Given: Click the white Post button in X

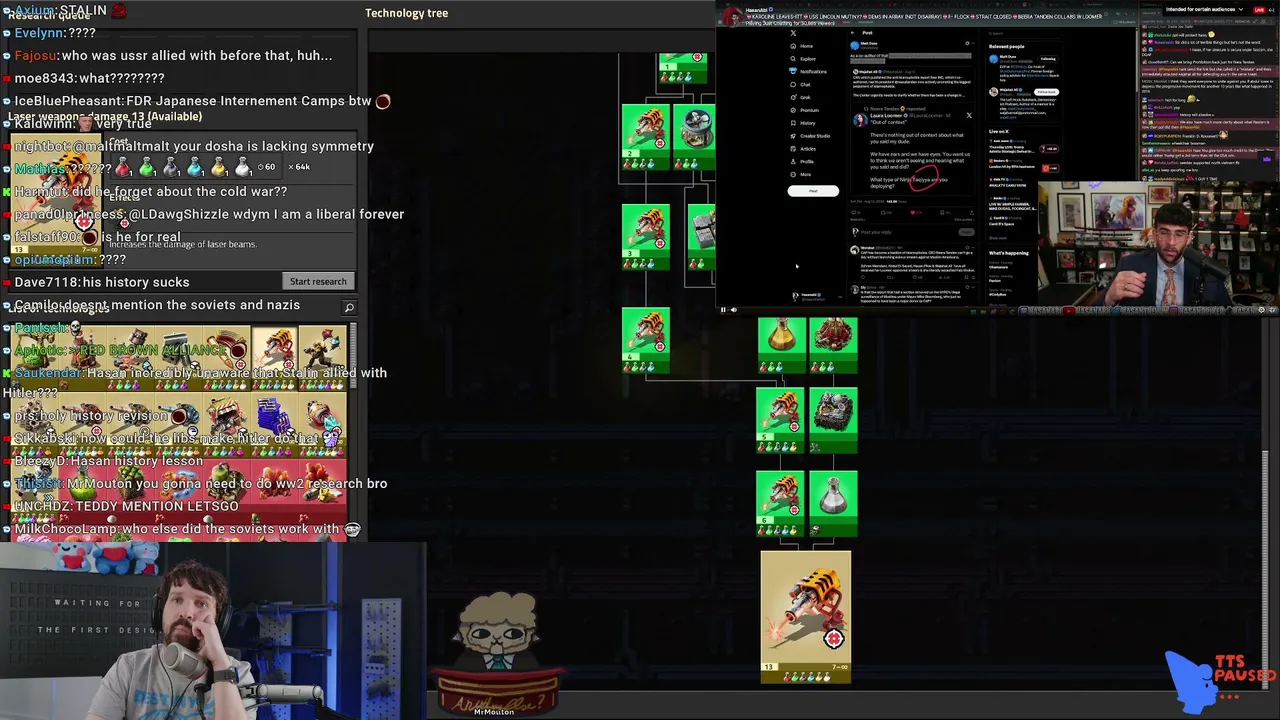Looking at the screenshot, I should (x=813, y=191).
